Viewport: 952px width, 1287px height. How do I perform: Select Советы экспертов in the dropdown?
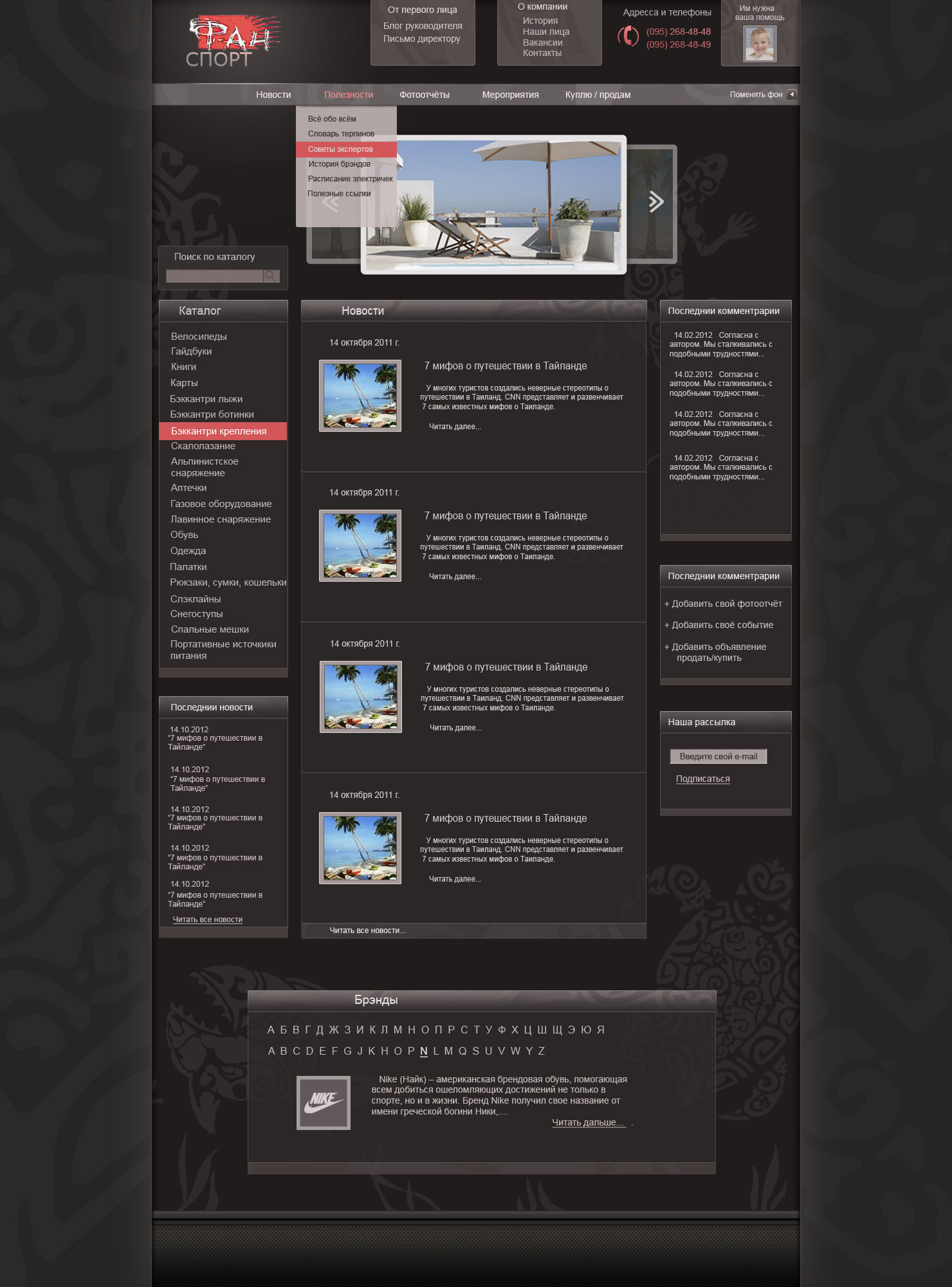pos(340,149)
